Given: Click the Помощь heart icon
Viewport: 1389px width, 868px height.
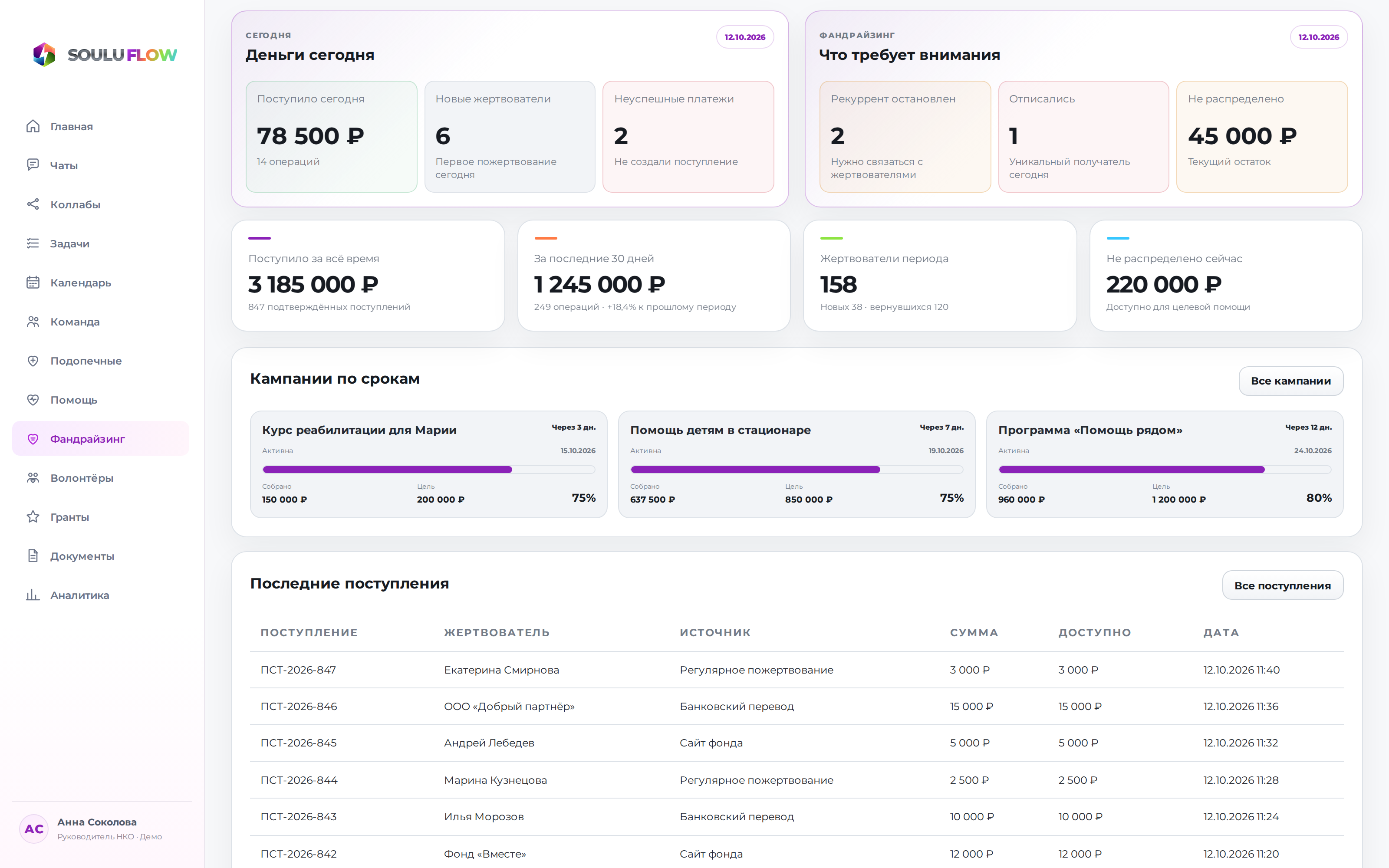Looking at the screenshot, I should pyautogui.click(x=33, y=400).
